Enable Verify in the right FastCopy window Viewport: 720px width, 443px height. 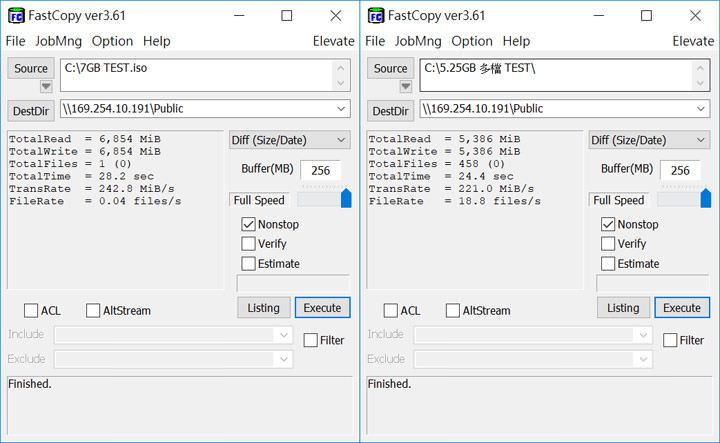(x=608, y=244)
